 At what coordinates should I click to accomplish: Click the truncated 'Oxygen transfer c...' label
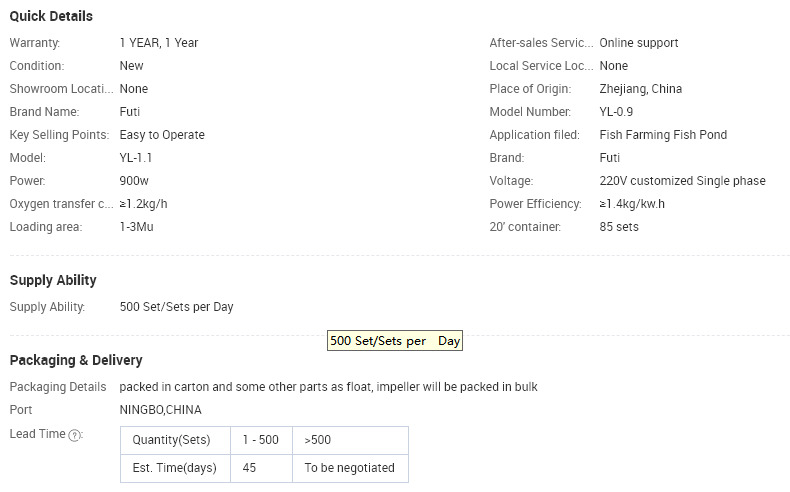click(61, 204)
